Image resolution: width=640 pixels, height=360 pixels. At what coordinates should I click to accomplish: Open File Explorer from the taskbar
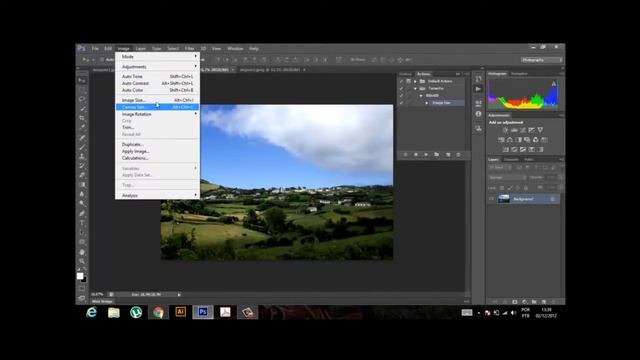point(114,312)
